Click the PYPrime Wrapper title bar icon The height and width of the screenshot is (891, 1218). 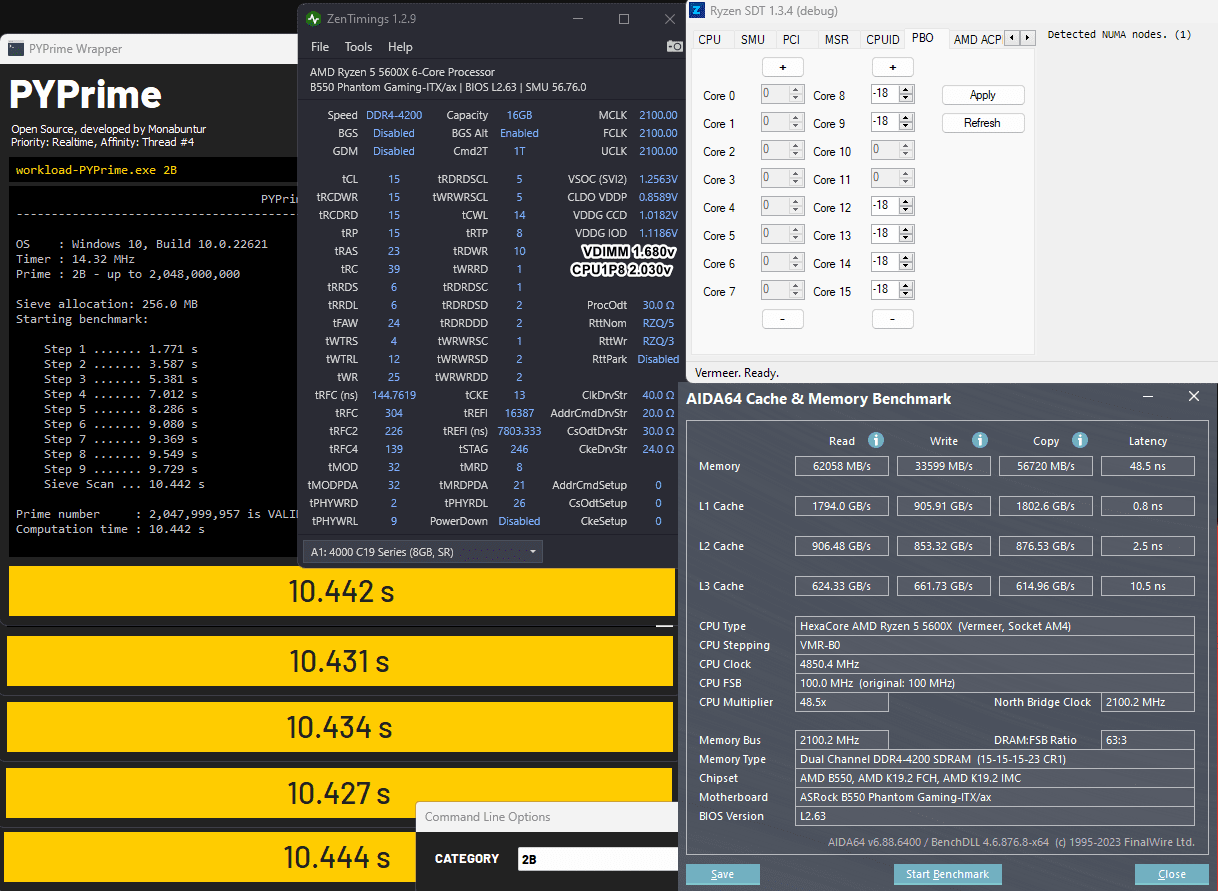[x=16, y=48]
